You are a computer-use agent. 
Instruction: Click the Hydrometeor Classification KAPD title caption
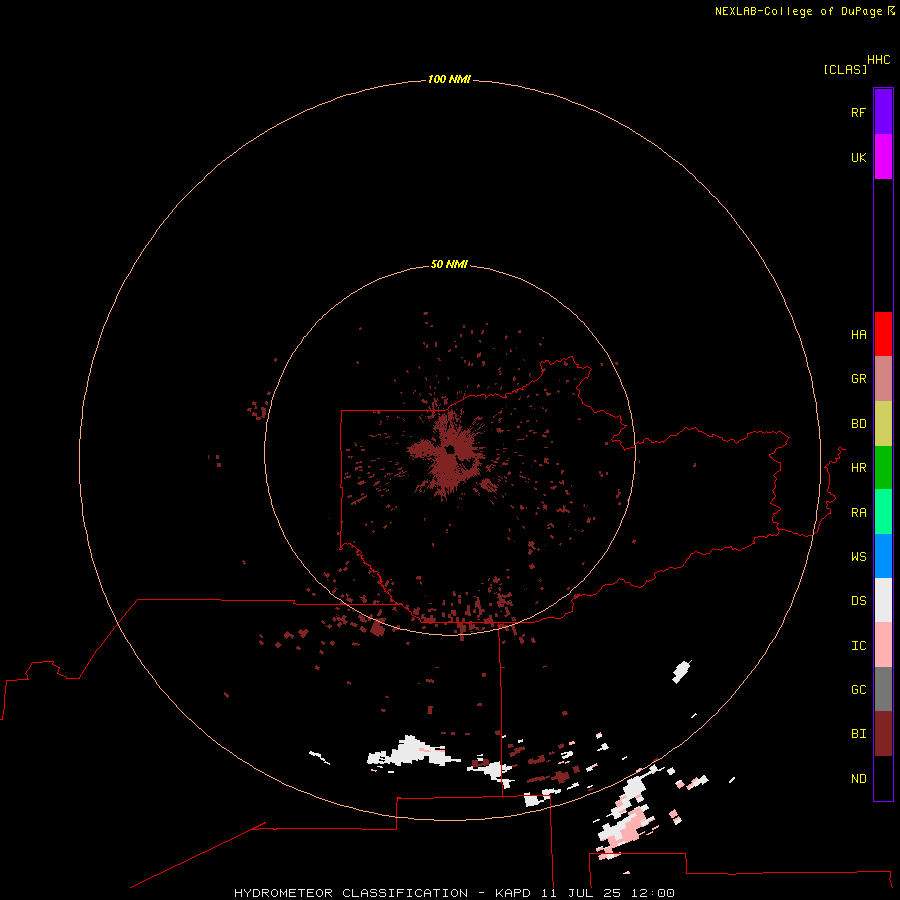(x=454, y=893)
